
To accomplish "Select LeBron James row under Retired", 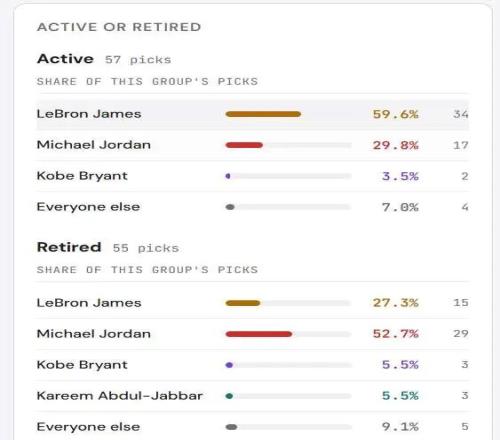I will [x=253, y=303].
